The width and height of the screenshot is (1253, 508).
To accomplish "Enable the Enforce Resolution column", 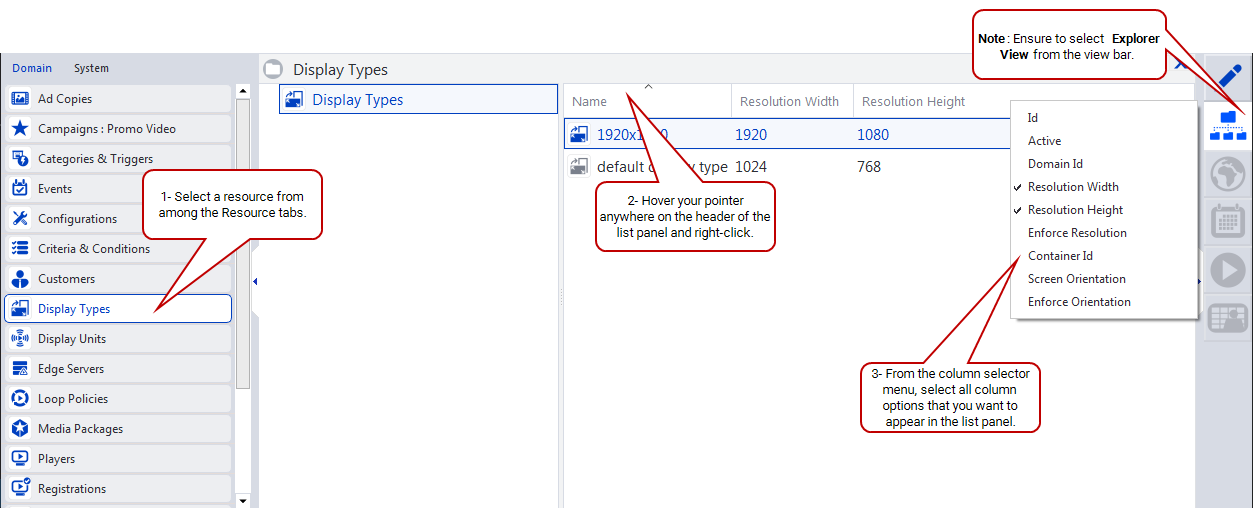I will click(x=1077, y=233).
